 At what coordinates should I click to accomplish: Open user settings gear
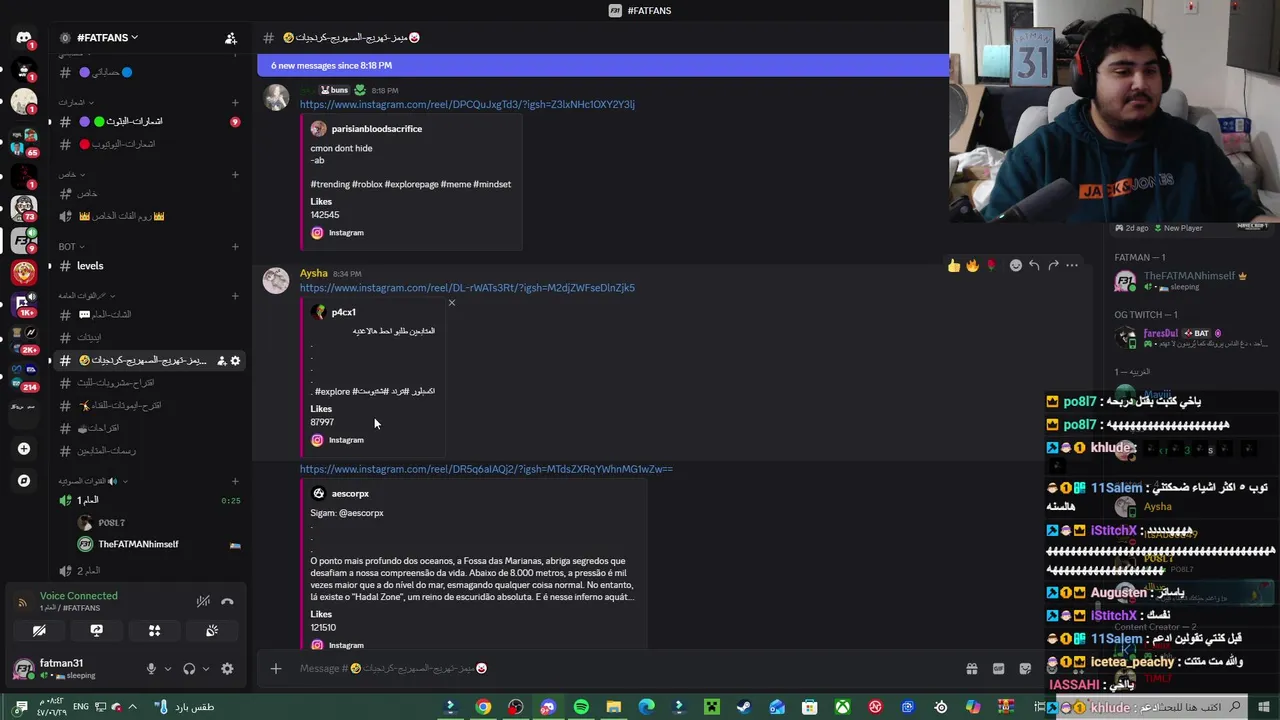pos(227,669)
